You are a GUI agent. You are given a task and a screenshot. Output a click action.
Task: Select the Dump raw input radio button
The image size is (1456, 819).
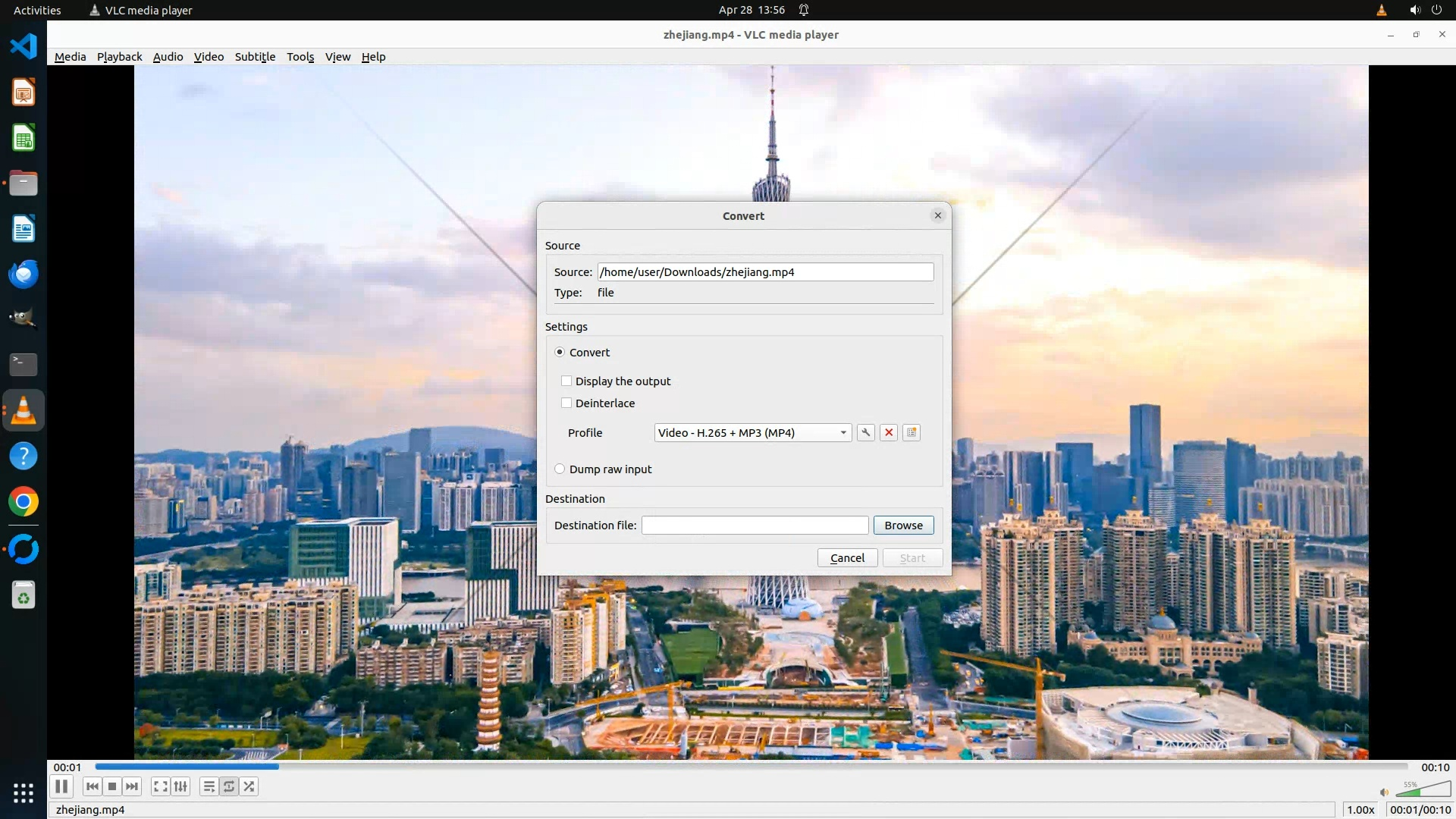(560, 469)
